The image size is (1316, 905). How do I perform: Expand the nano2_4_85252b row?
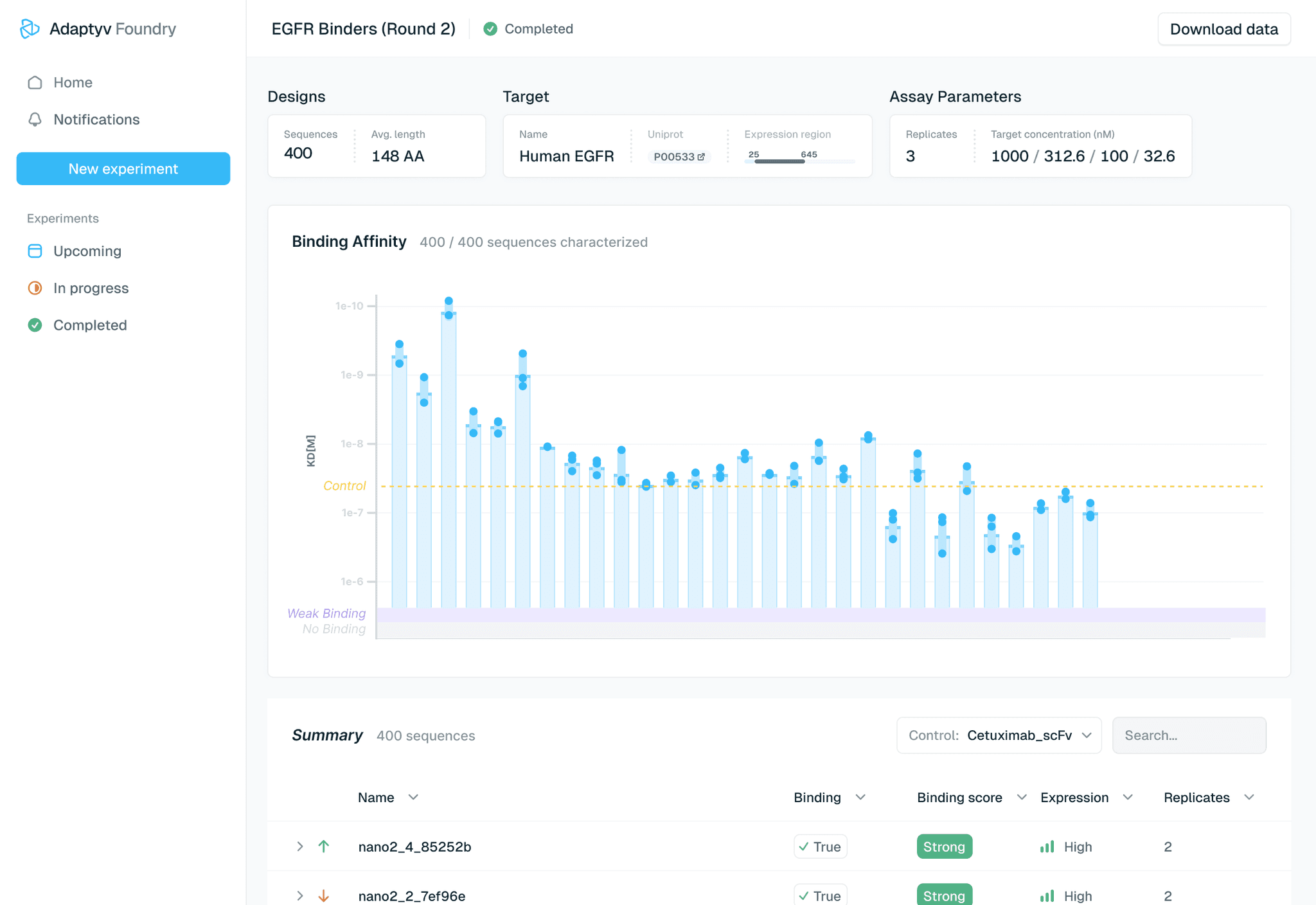tap(299, 847)
